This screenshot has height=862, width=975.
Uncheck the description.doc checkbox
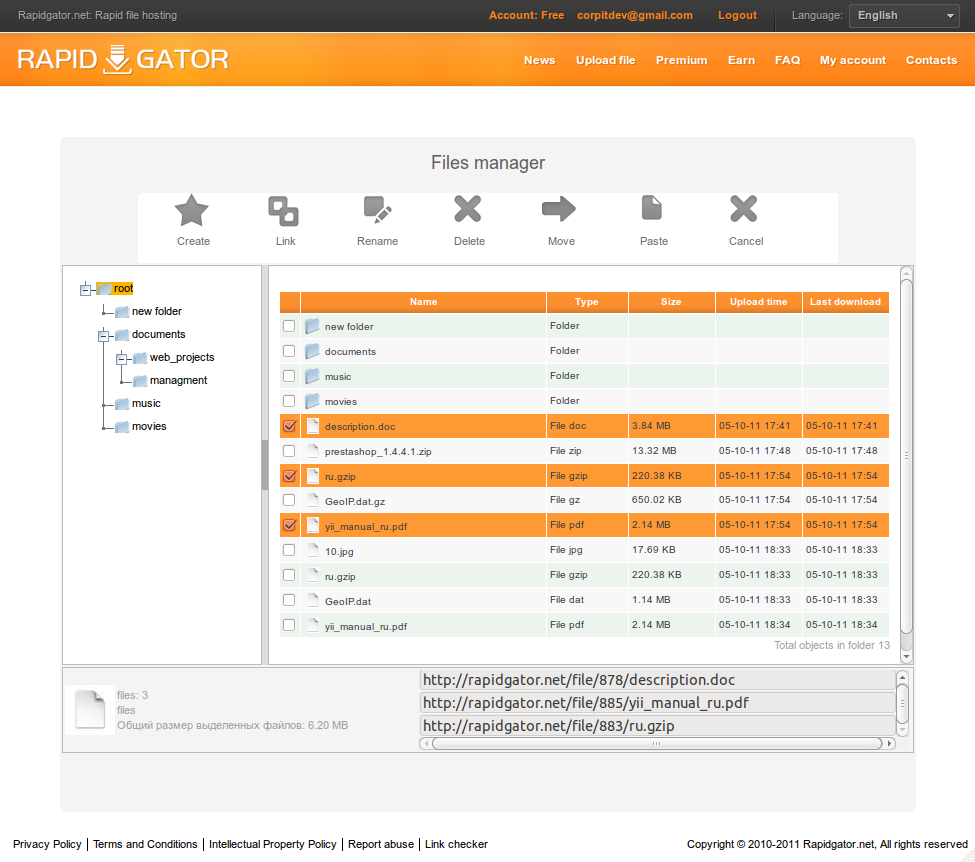[289, 426]
